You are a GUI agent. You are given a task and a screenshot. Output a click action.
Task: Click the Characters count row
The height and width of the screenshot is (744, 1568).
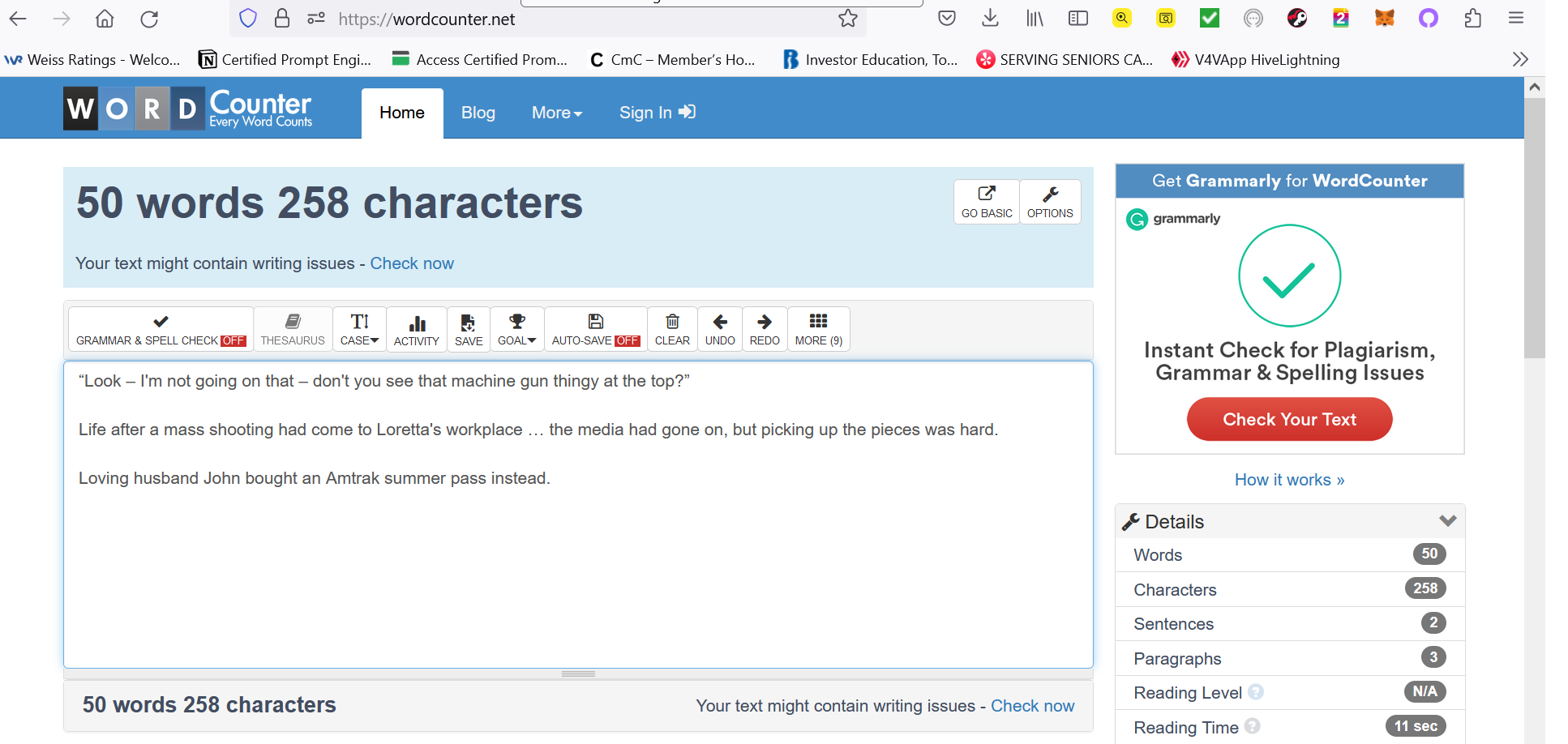(1289, 589)
